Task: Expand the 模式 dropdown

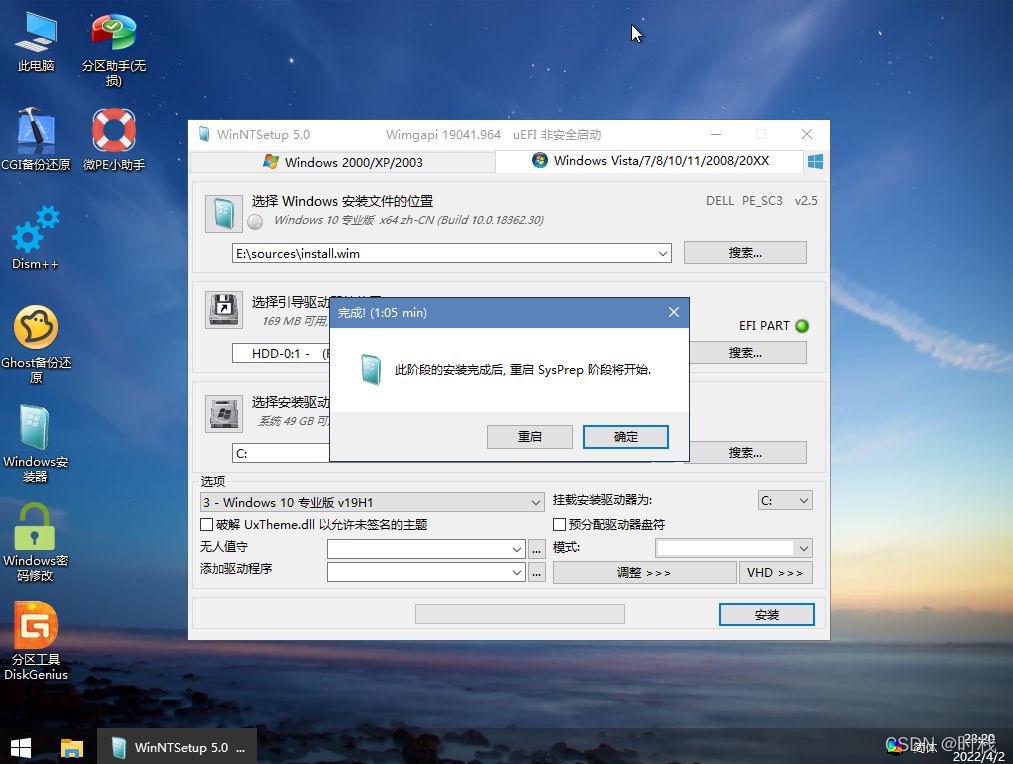Action: pos(804,548)
